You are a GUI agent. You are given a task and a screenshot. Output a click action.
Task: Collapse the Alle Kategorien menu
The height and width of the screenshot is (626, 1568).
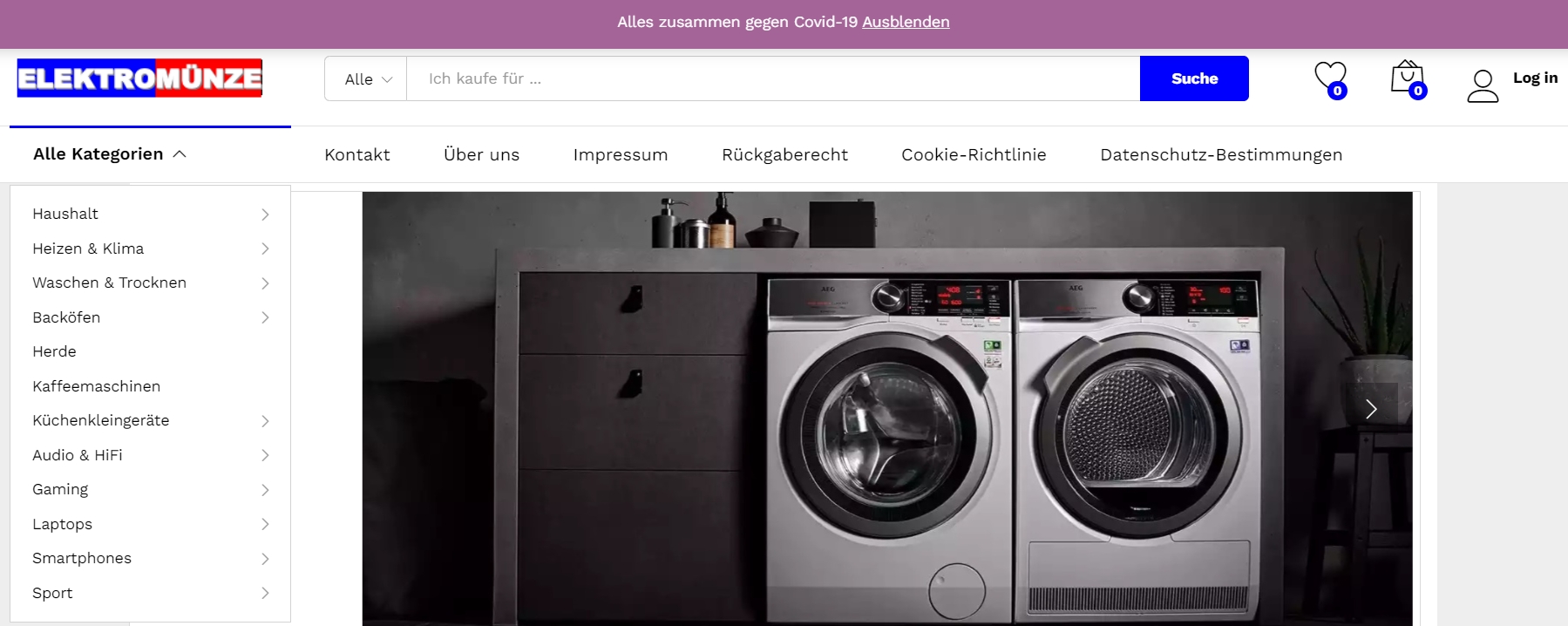(110, 154)
